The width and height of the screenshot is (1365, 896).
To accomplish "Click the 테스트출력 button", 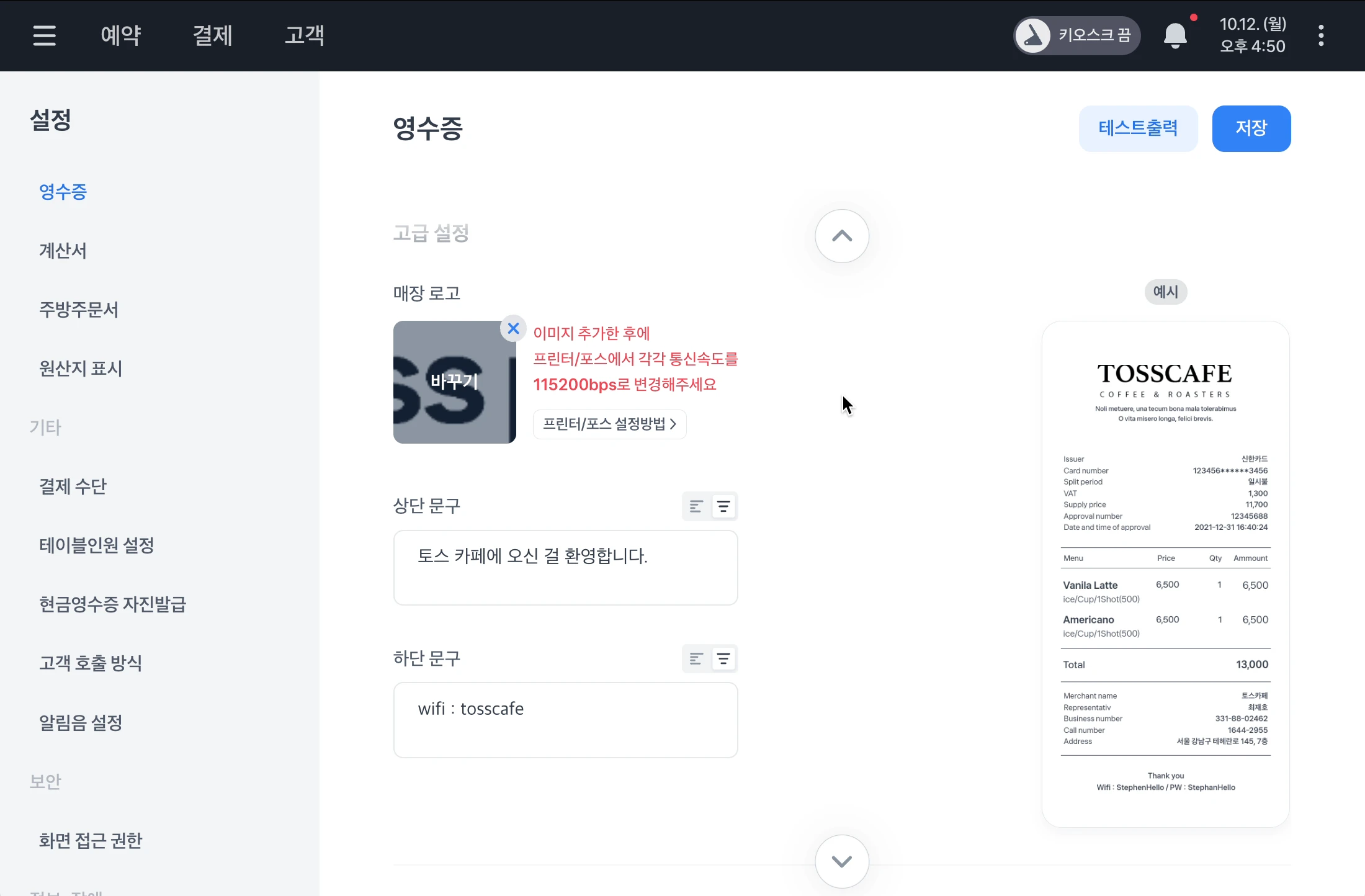I will click(1138, 128).
